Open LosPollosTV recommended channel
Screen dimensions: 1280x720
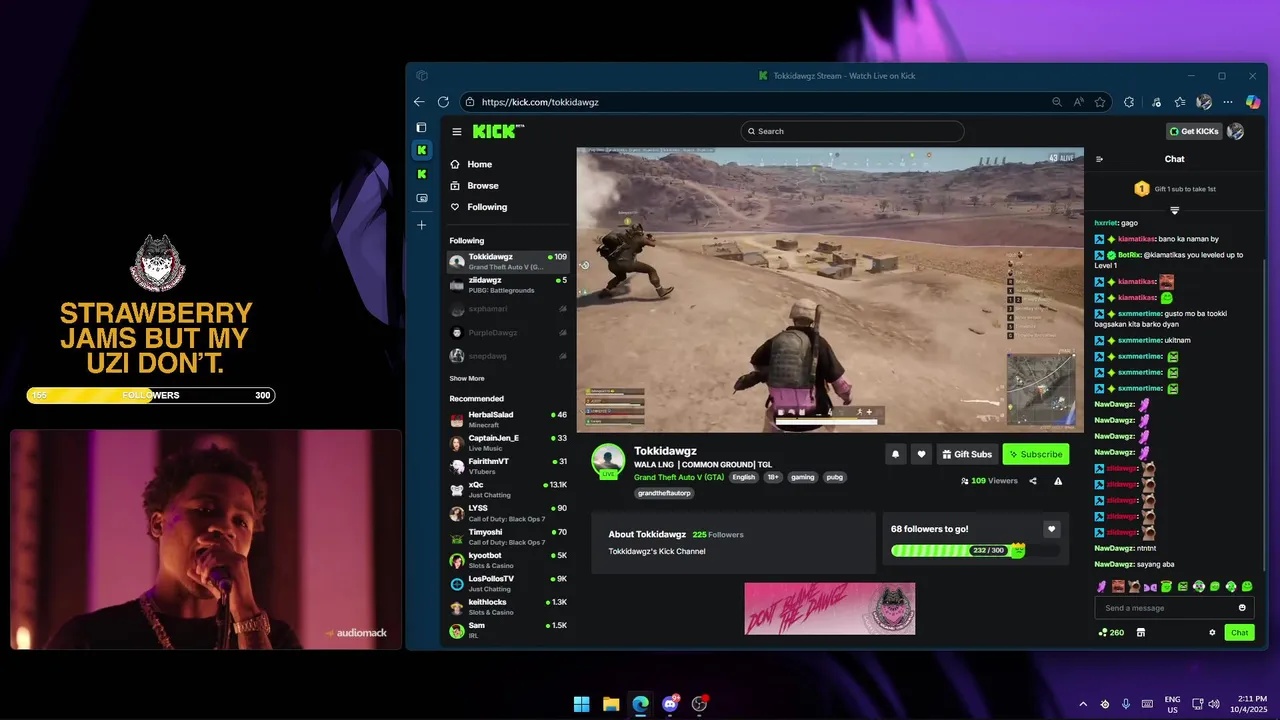[508, 584]
